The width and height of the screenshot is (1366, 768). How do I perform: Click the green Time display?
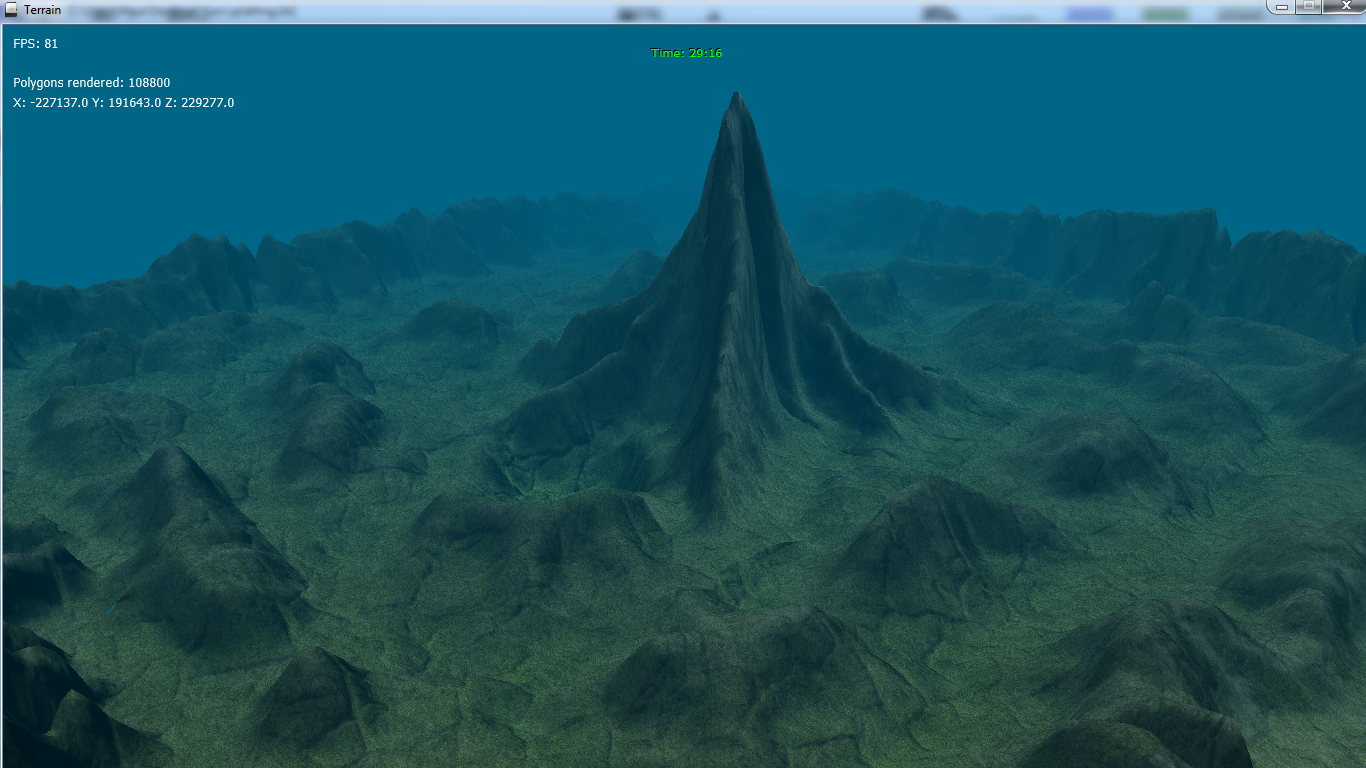[686, 53]
